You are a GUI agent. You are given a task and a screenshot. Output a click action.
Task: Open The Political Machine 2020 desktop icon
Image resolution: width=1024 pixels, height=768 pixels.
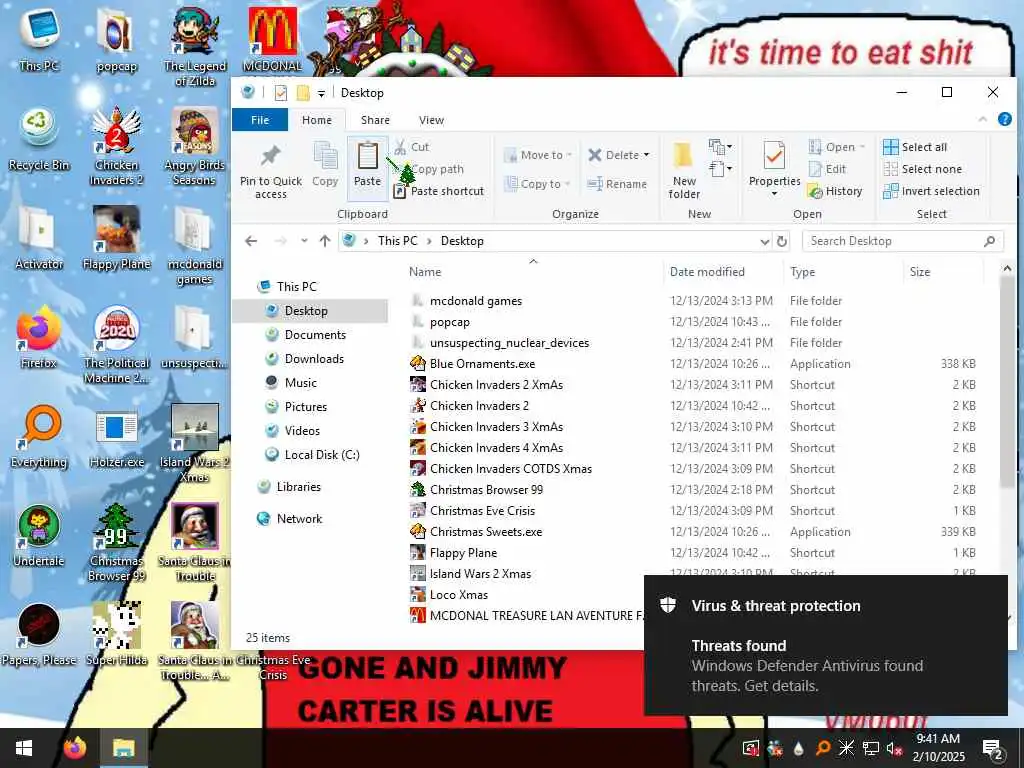(116, 344)
